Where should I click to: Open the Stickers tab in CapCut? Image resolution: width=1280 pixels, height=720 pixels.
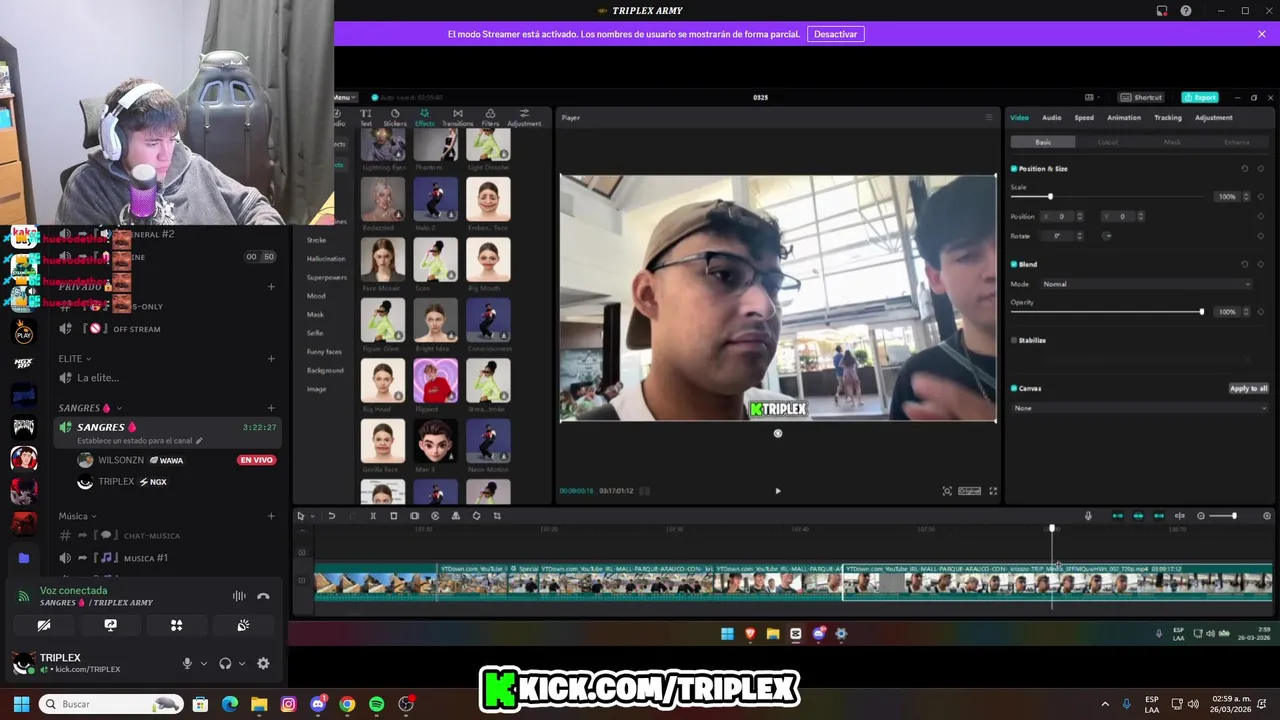395,117
